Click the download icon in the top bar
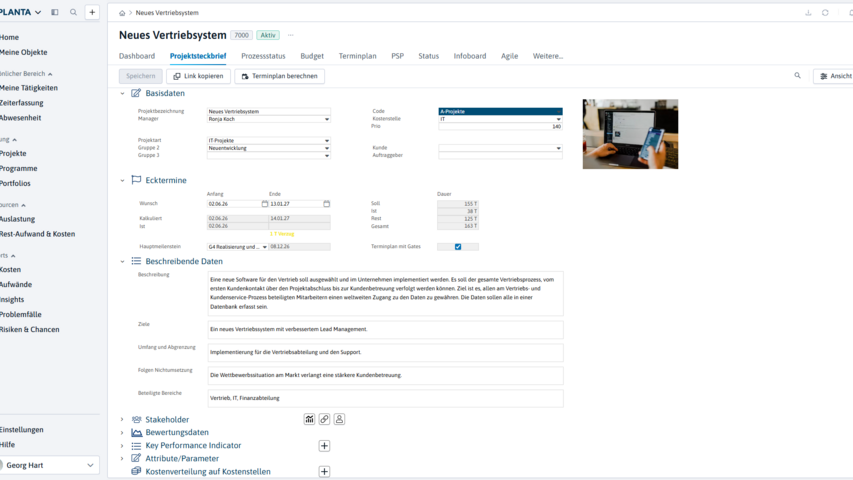Image resolution: width=853 pixels, height=480 pixels. coord(808,13)
